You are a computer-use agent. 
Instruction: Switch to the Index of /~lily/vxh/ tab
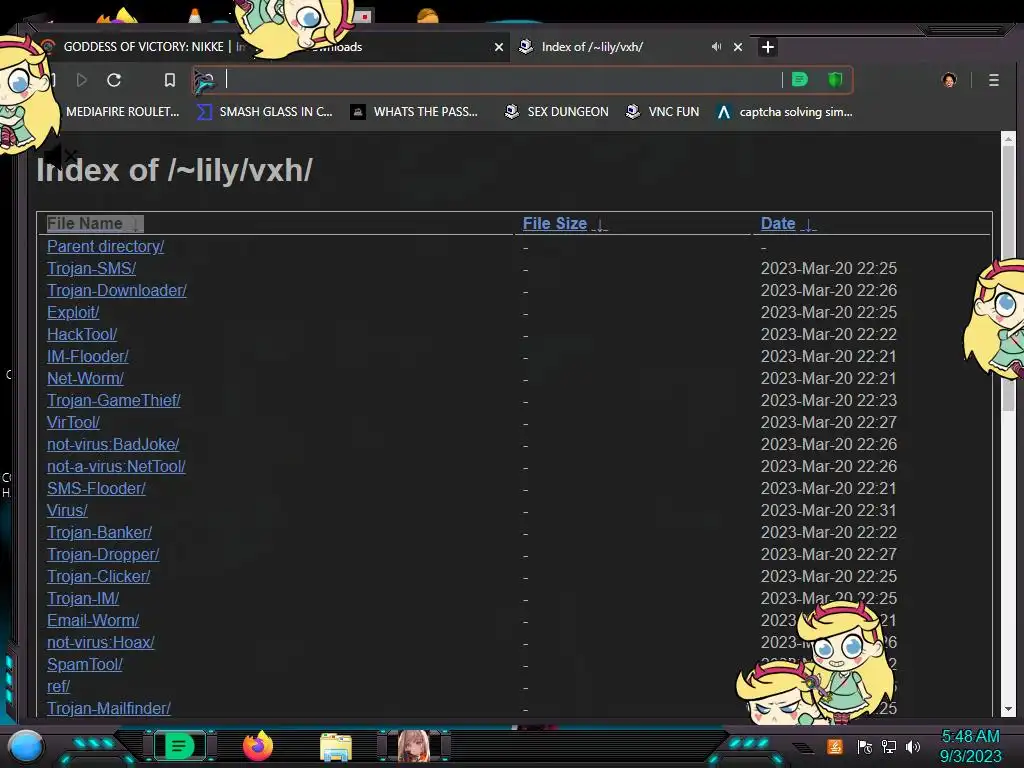tap(630, 47)
